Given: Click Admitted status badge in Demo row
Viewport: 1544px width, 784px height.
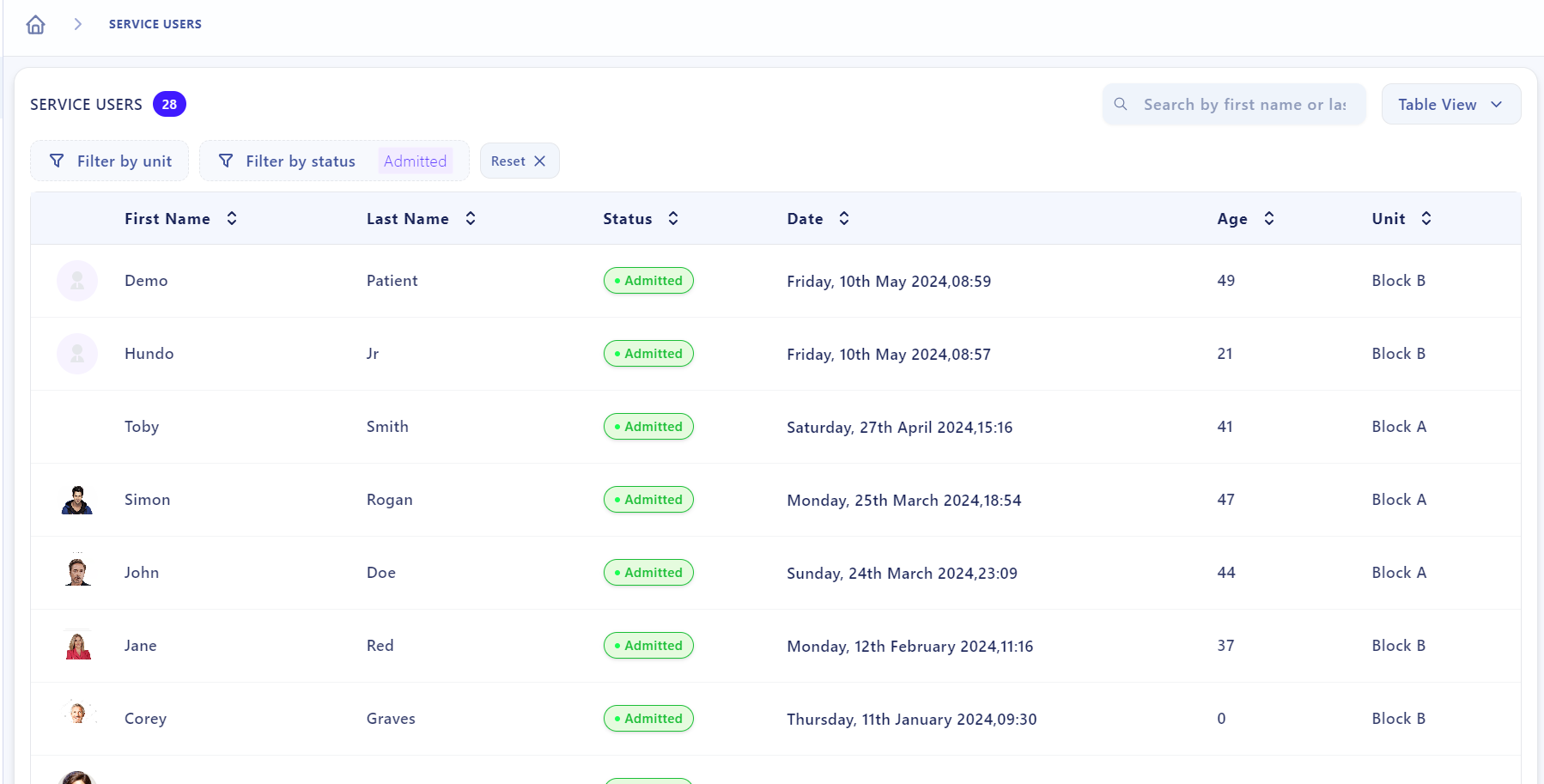Looking at the screenshot, I should (648, 281).
